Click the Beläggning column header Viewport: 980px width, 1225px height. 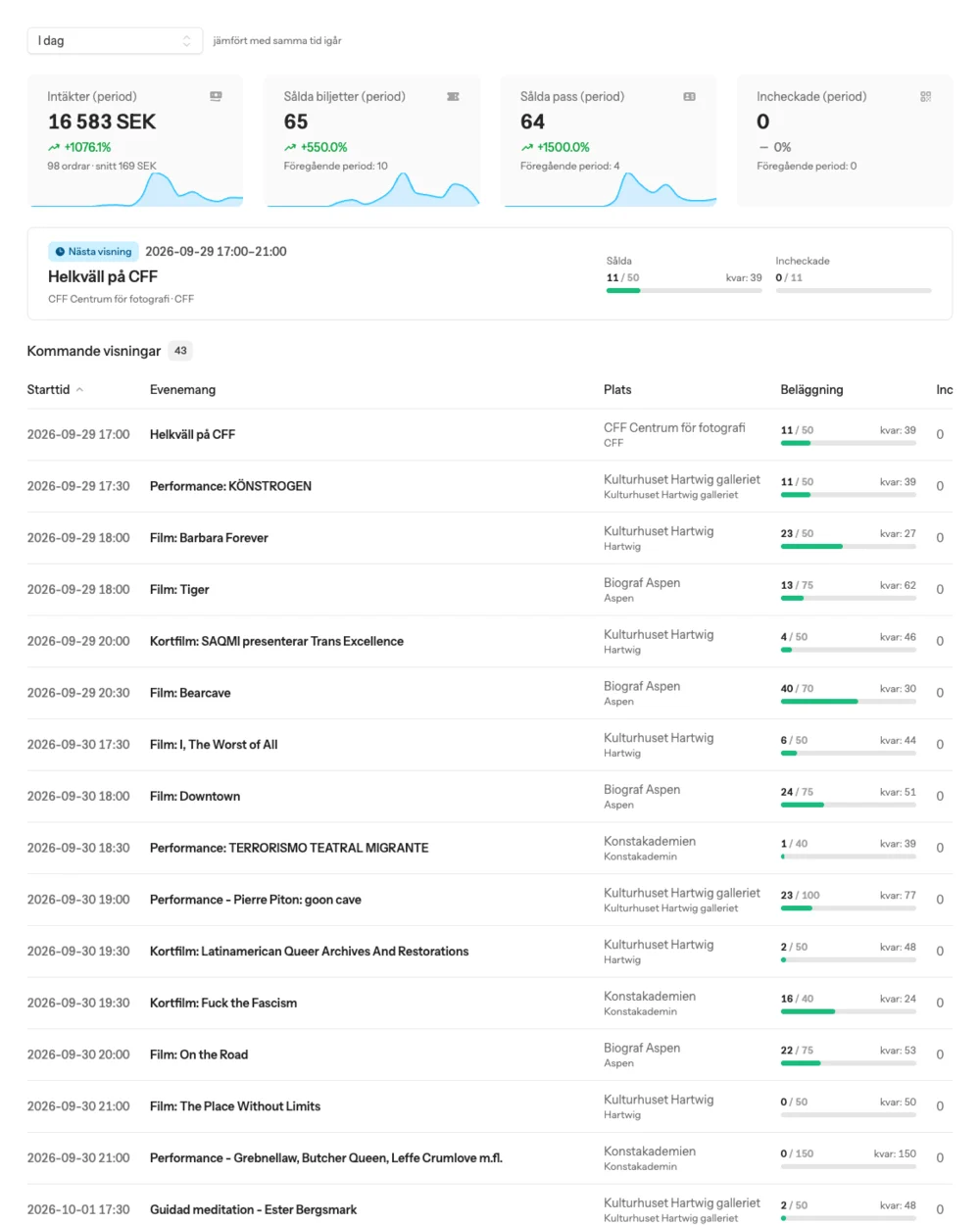coord(811,389)
